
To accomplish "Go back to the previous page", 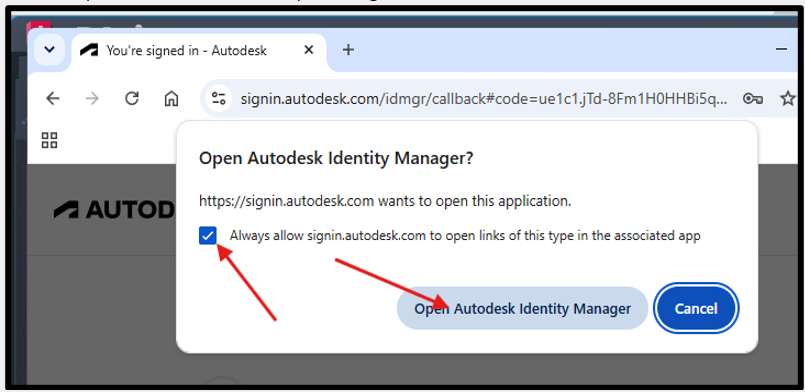I will [x=53, y=98].
